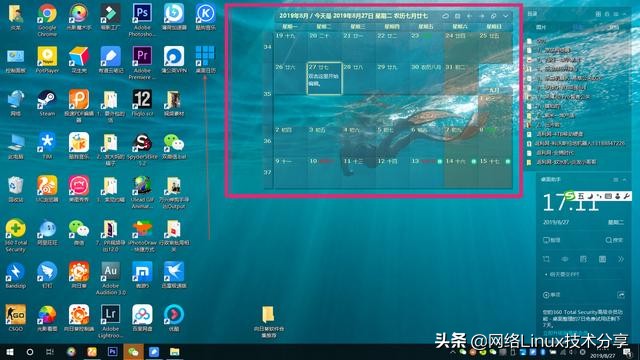640x360 pixels.
Task: Click the eye icon in helper widget
Action: point(565,259)
